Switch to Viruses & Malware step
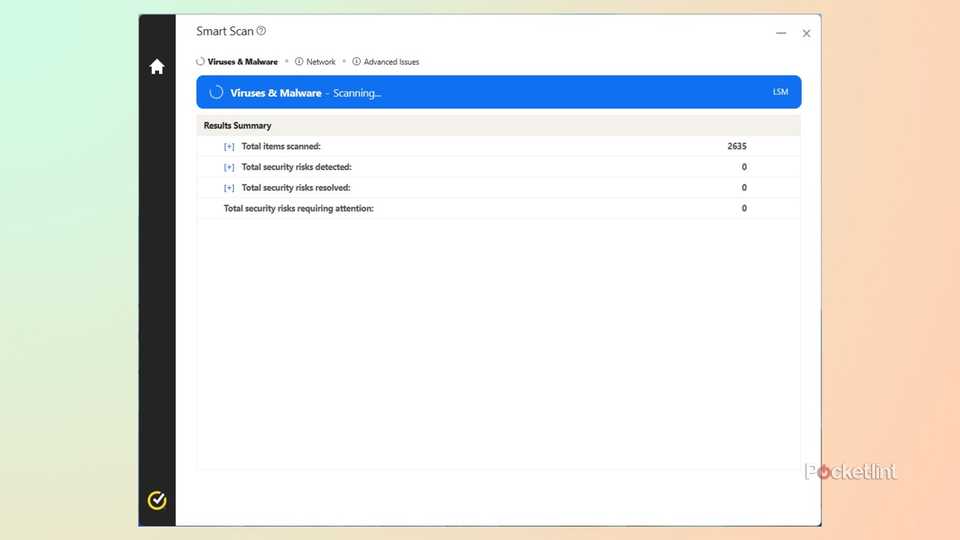Viewport: 960px width, 540px height. pyautogui.click(x=242, y=62)
